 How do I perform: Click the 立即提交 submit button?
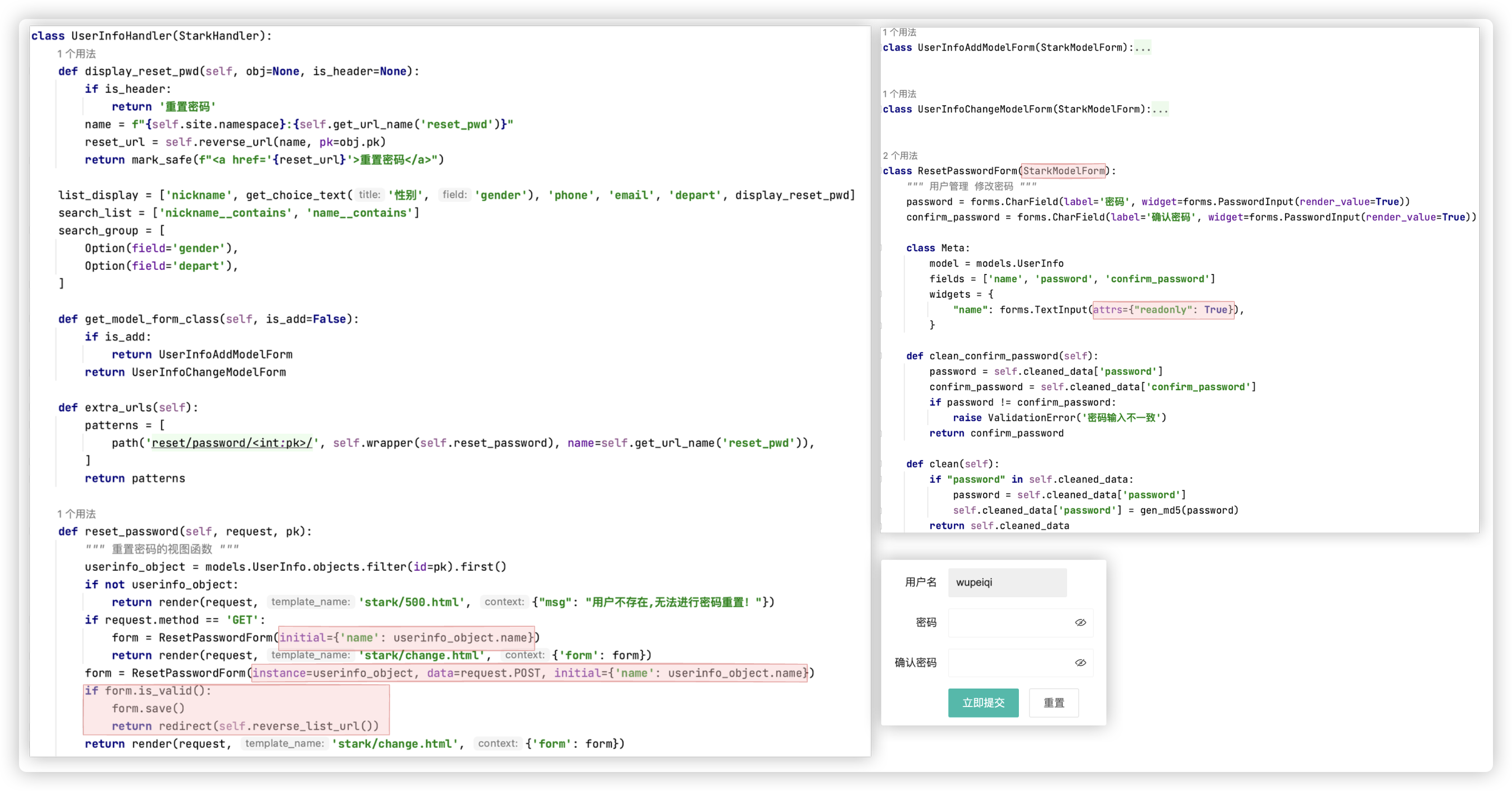coord(982,702)
